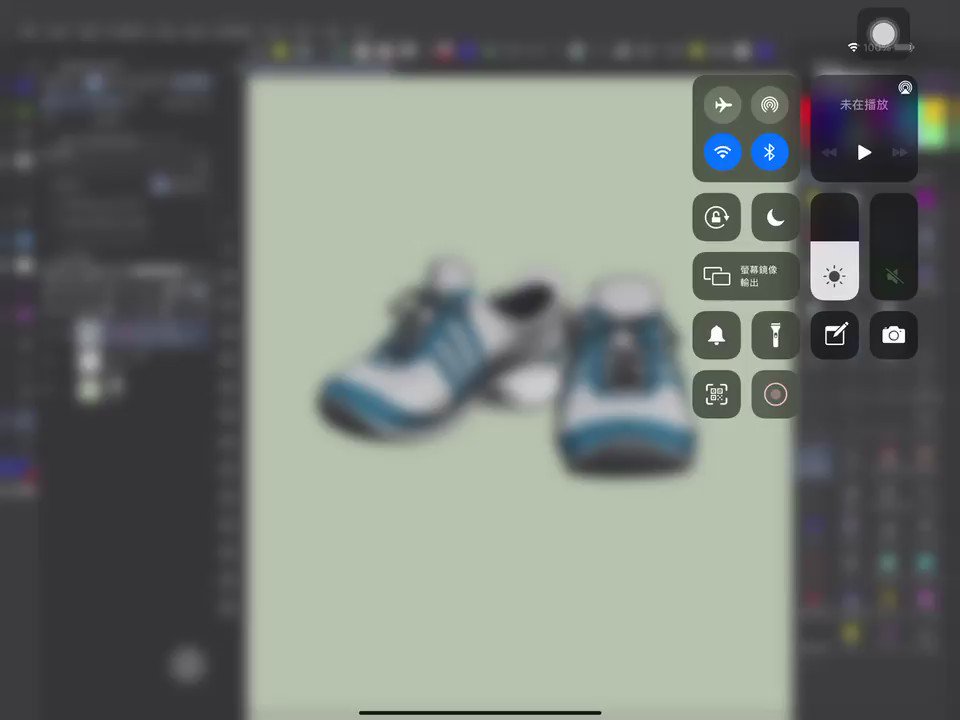Turn off Bluetooth in Control Center
Screen dimensions: 960x720
pos(770,152)
